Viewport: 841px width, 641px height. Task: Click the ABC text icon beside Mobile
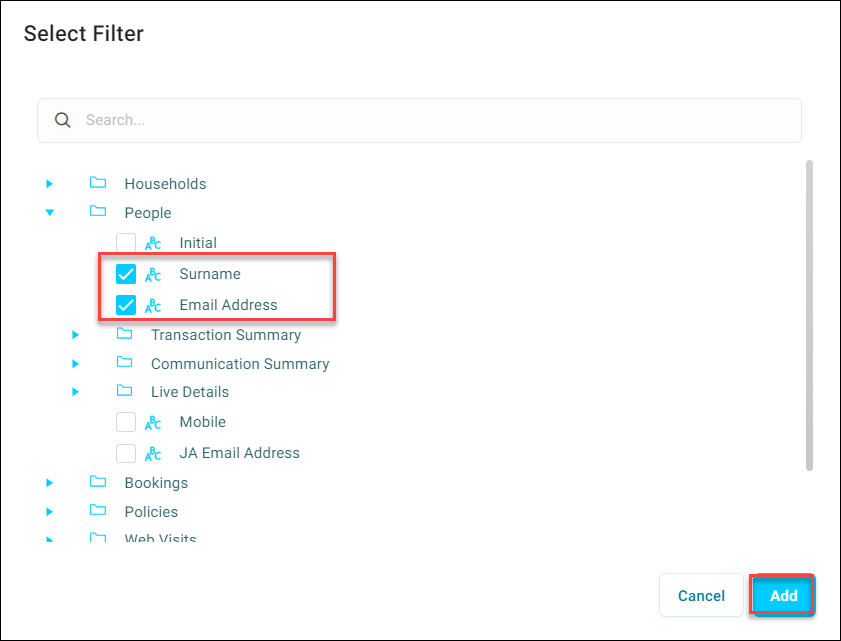(153, 423)
